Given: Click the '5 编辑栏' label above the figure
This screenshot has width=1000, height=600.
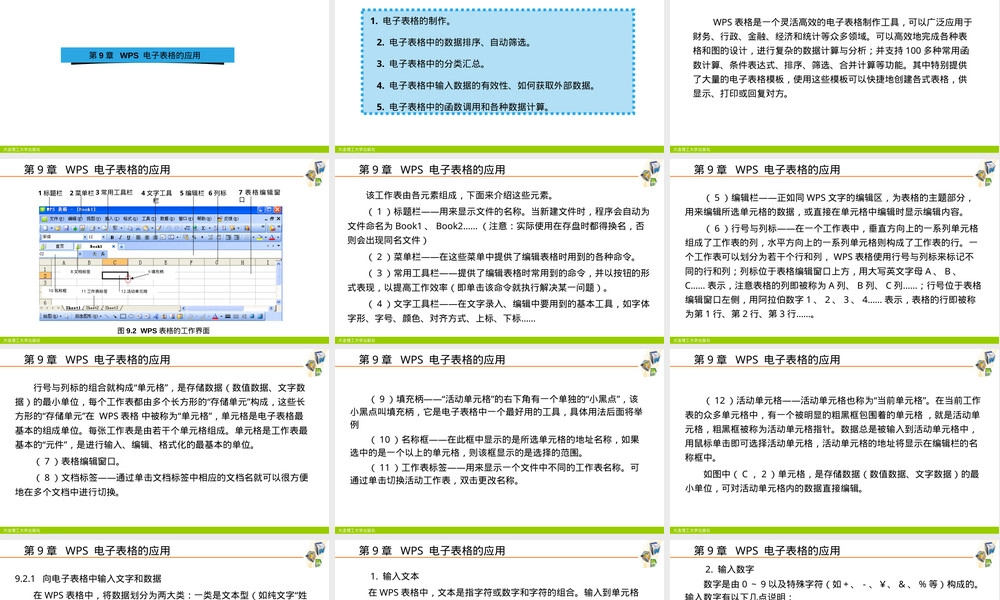Looking at the screenshot, I should (x=192, y=193).
